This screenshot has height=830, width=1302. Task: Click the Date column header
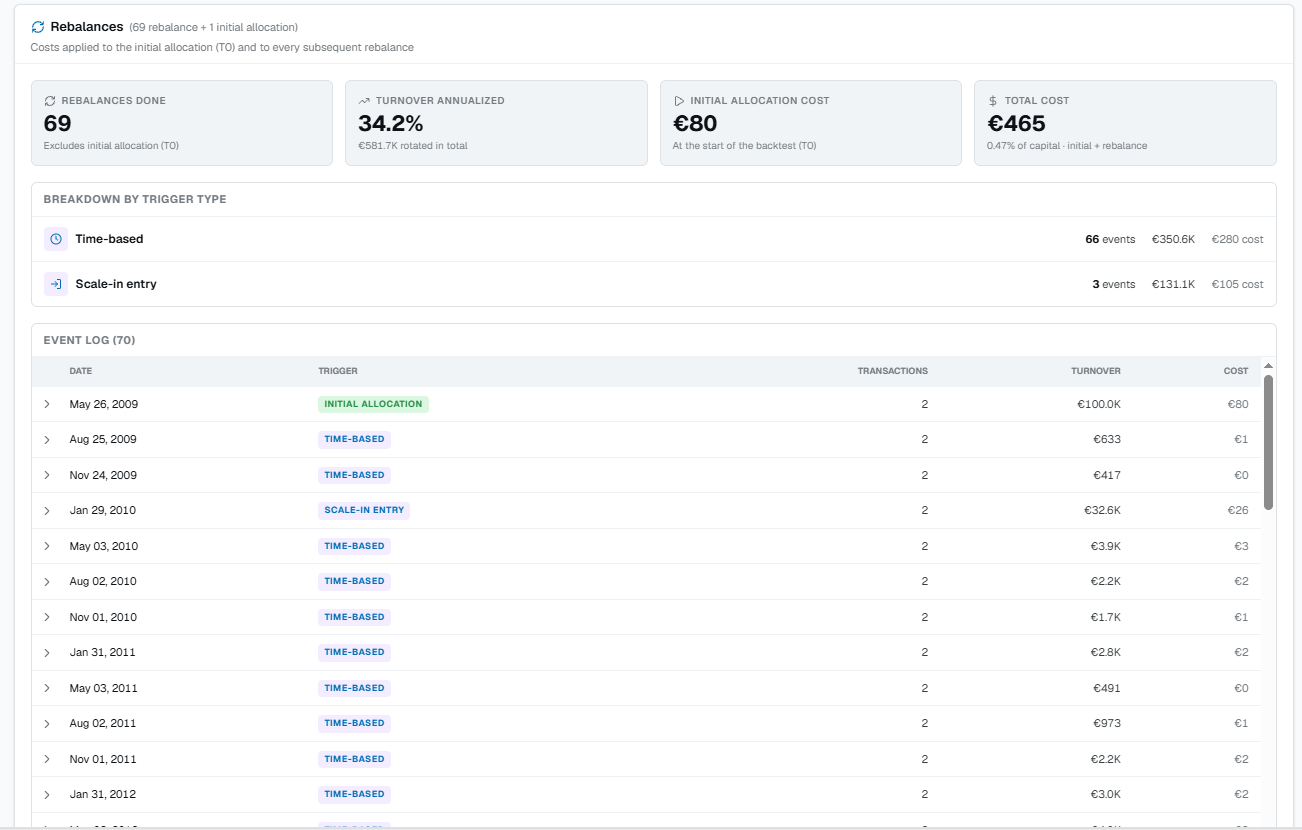coord(81,371)
